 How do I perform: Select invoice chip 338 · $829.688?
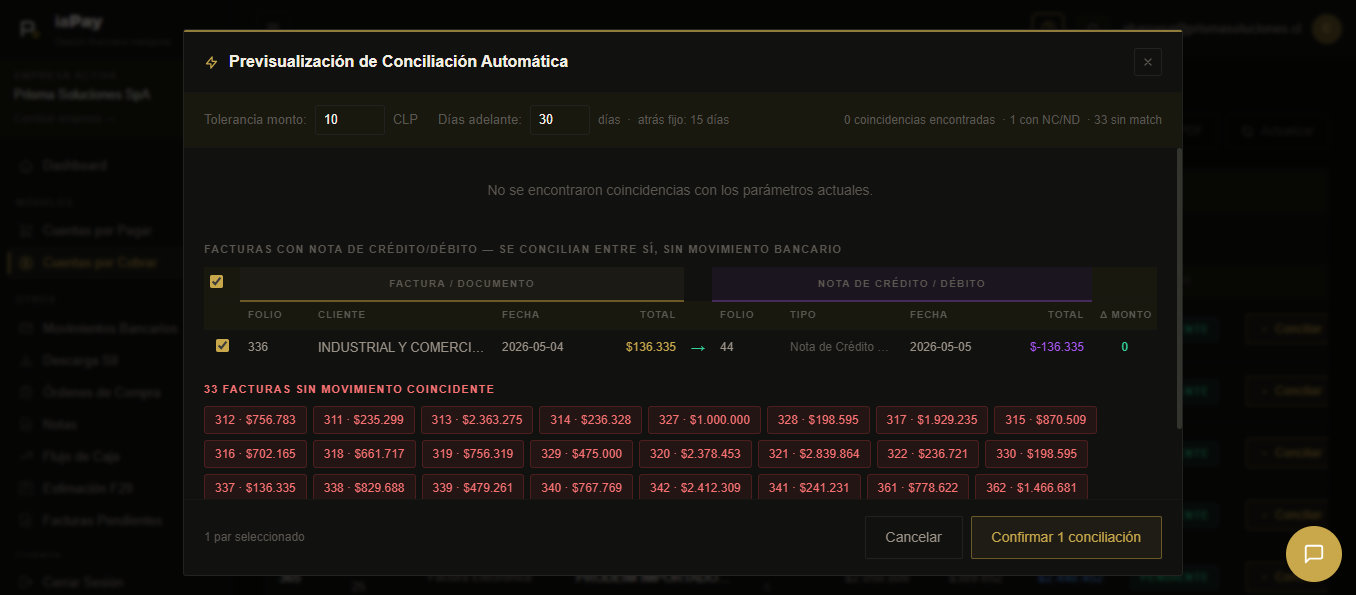[x=364, y=488]
